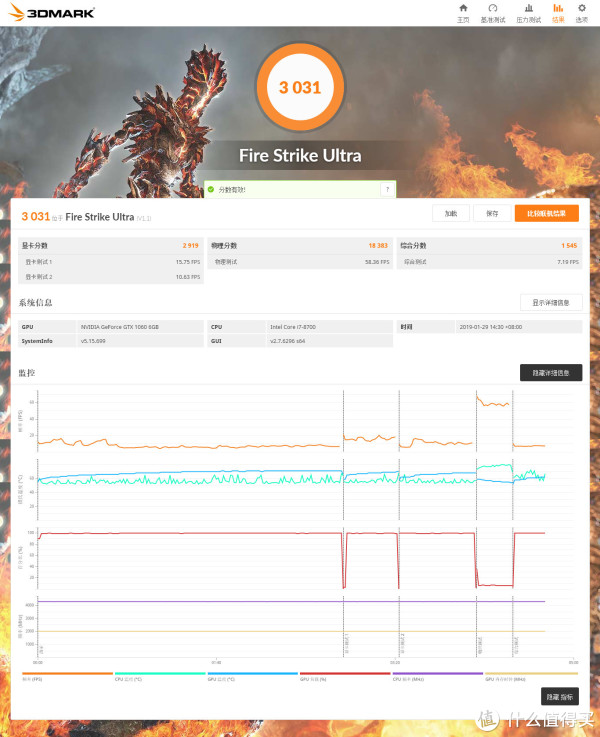Click 隐藏详细信息 in monitoring section
600x737 pixels.
tap(551, 373)
